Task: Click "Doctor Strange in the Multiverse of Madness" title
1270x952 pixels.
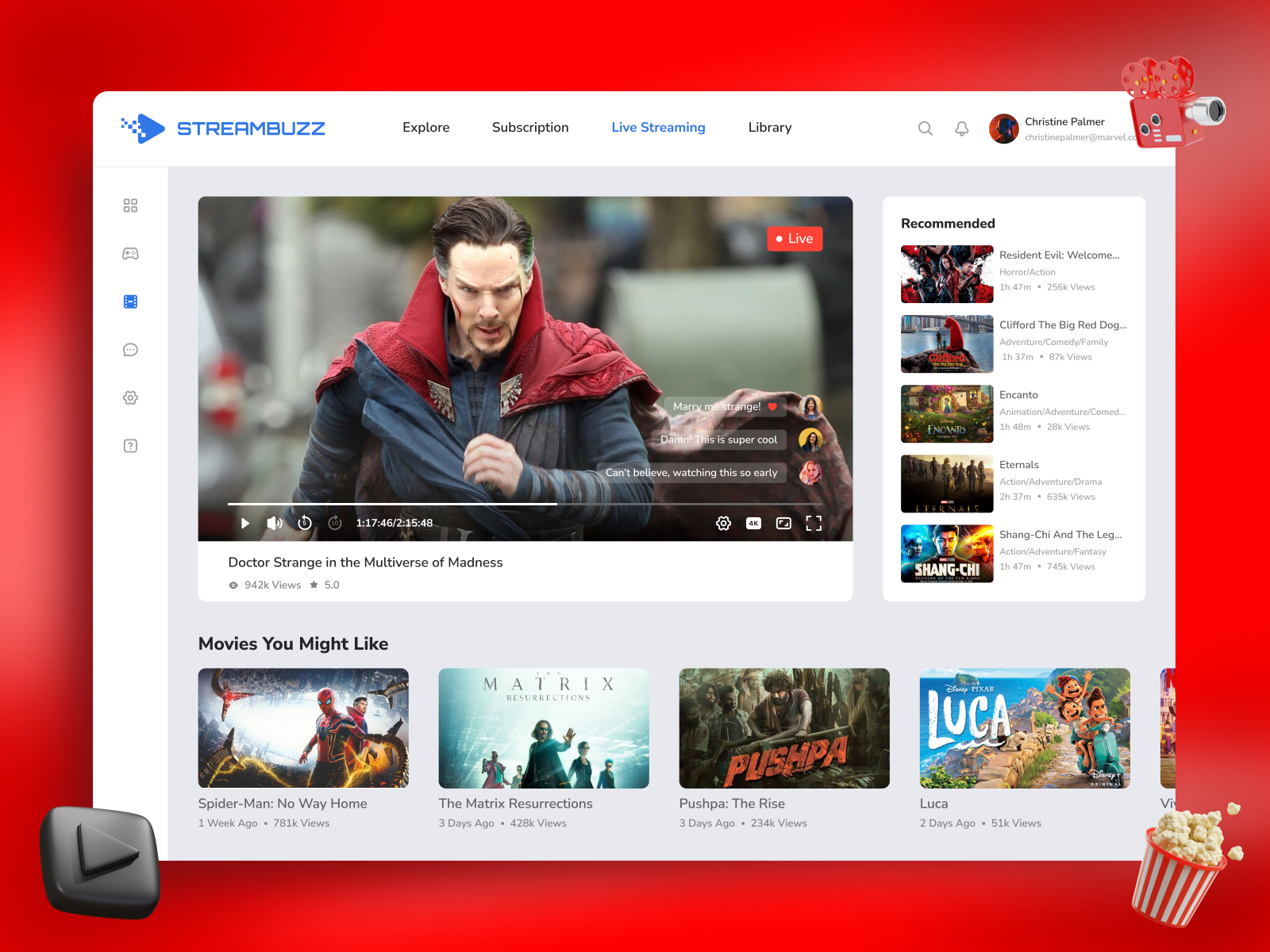Action: tap(365, 562)
